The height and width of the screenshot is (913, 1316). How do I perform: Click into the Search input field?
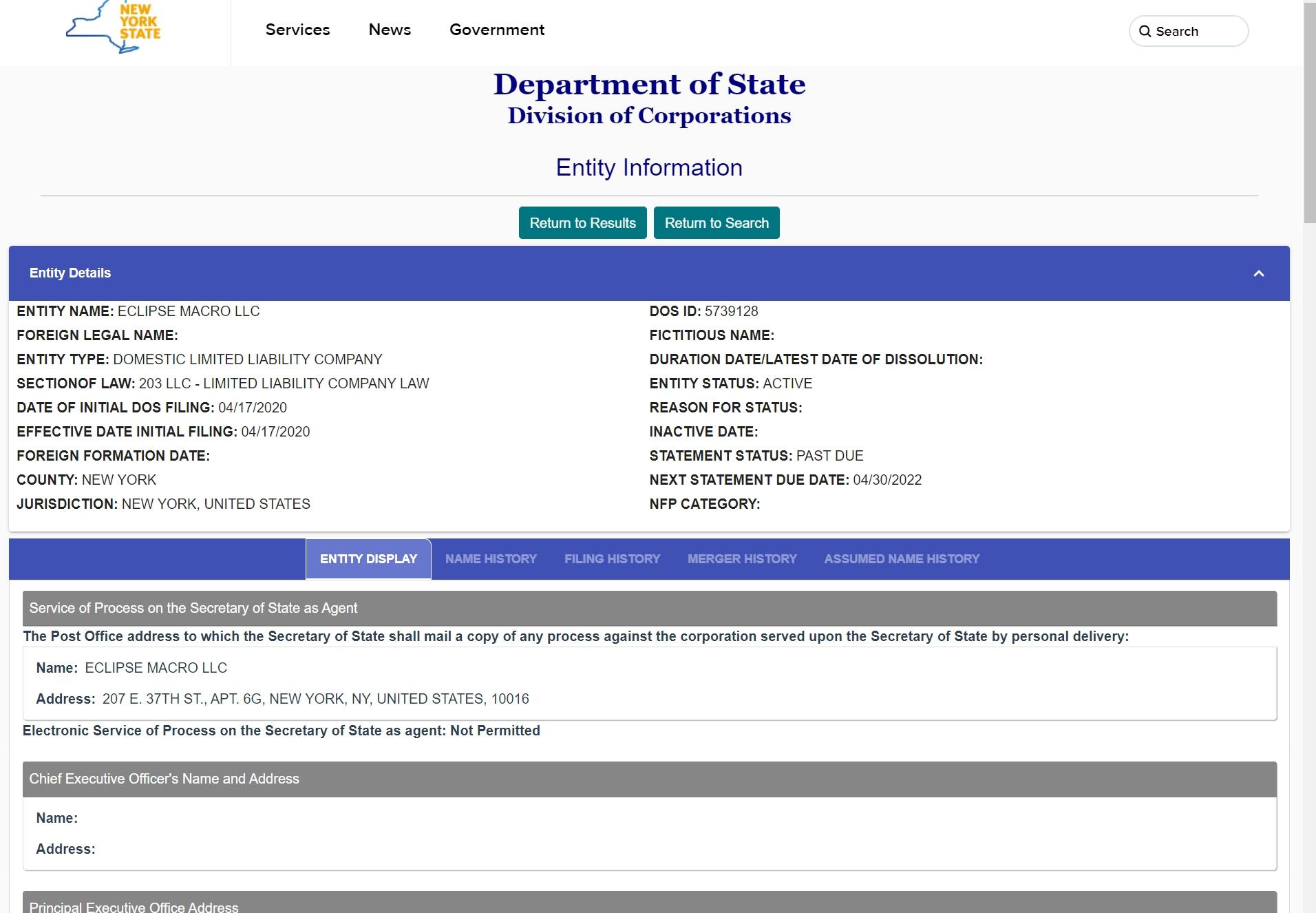click(x=1189, y=31)
